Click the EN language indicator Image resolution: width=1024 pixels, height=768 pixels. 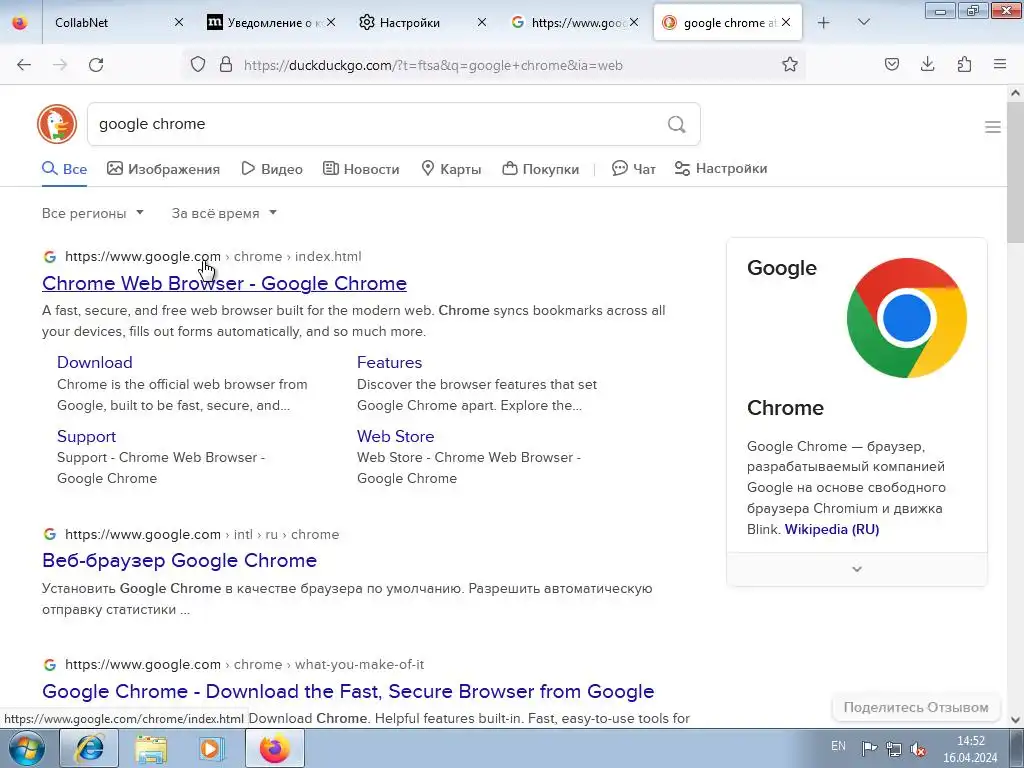coord(838,746)
